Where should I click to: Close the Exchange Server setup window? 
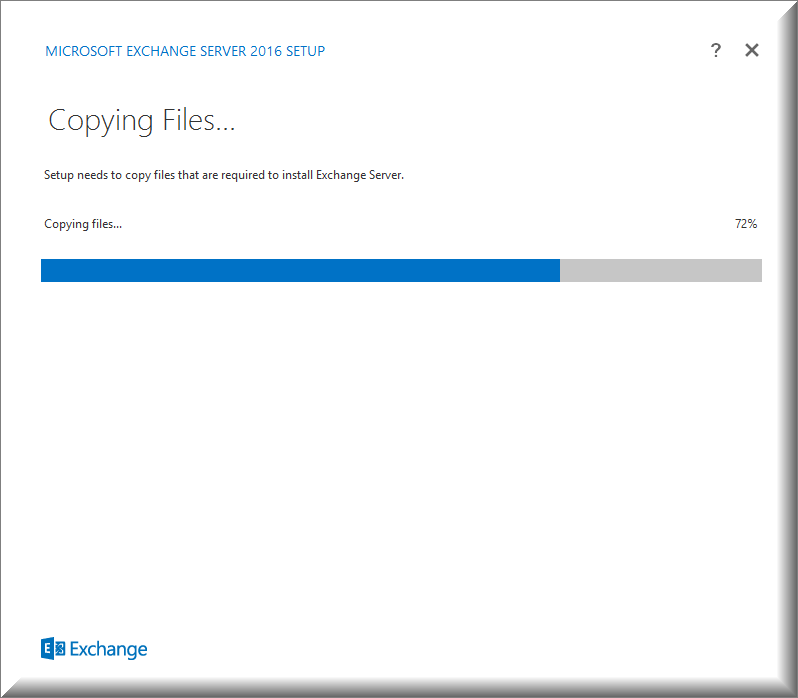752,50
